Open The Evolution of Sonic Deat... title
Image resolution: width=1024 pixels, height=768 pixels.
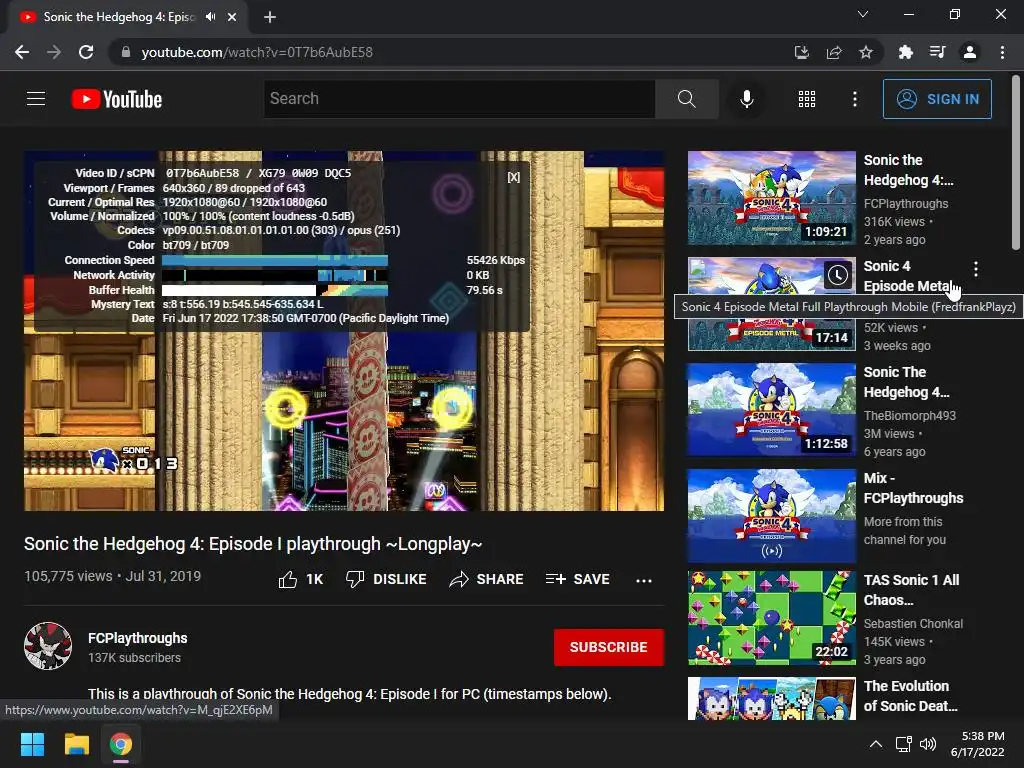pyautogui.click(x=910, y=696)
